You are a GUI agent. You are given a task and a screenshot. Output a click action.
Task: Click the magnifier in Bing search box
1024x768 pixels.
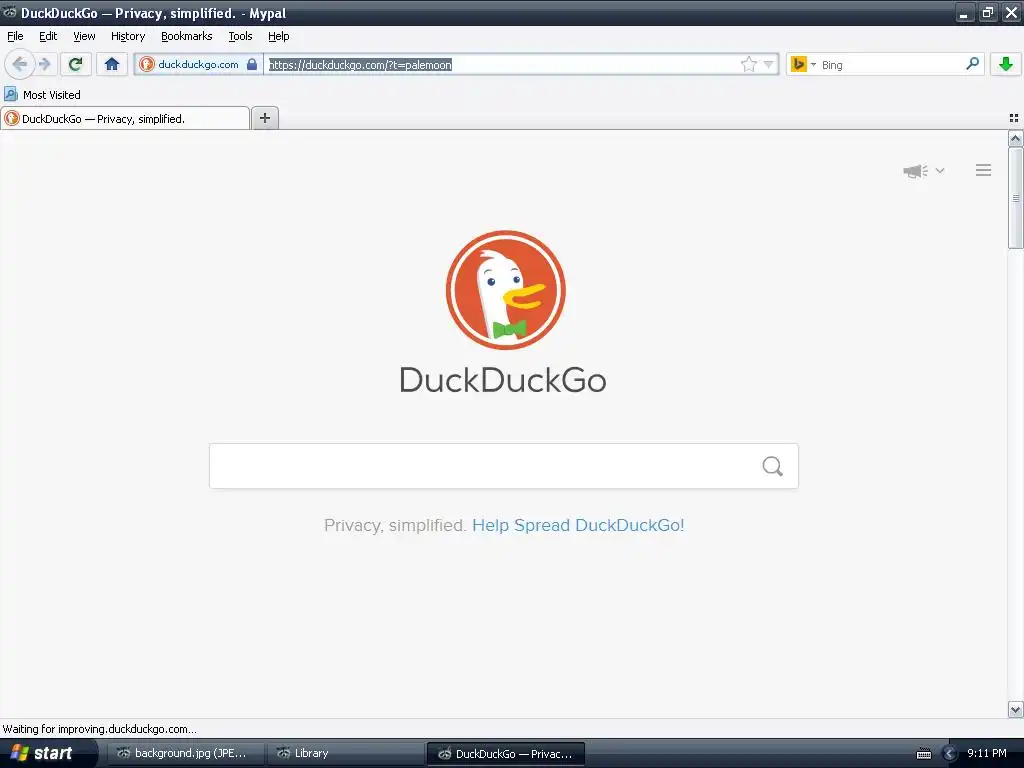[972, 63]
